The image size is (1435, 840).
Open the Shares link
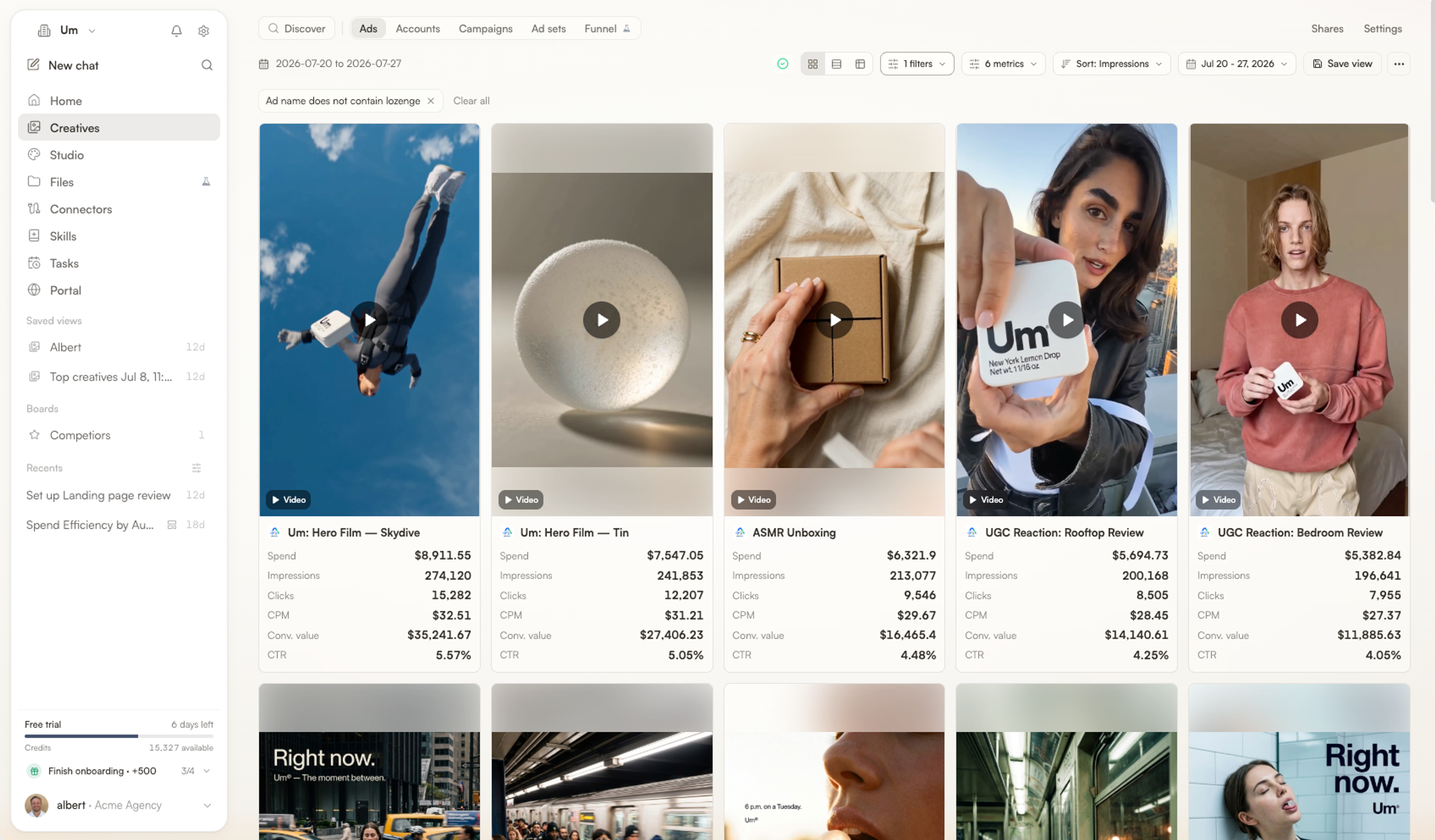[x=1327, y=28]
